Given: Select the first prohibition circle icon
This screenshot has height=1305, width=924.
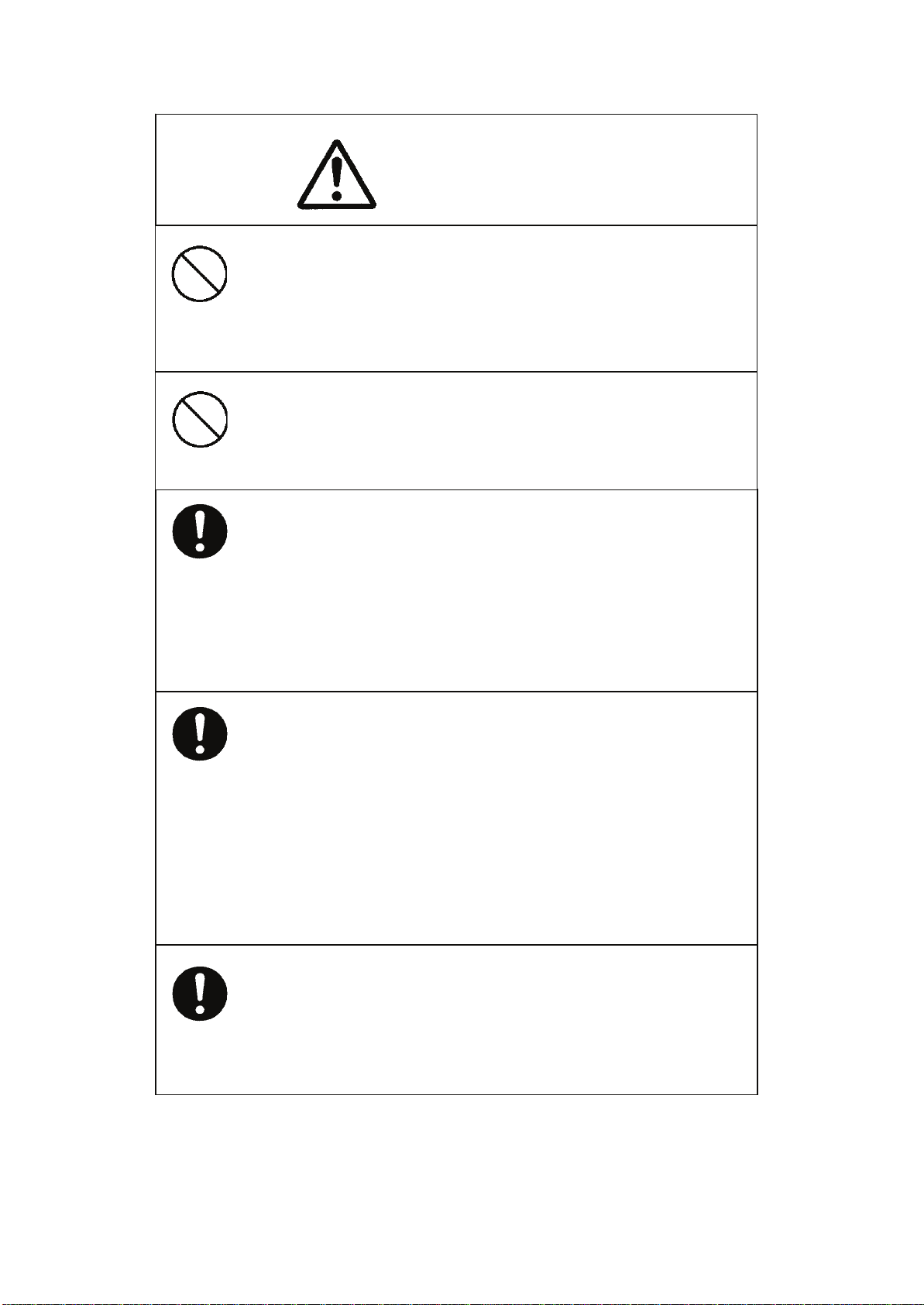Looking at the screenshot, I should 199,273.
